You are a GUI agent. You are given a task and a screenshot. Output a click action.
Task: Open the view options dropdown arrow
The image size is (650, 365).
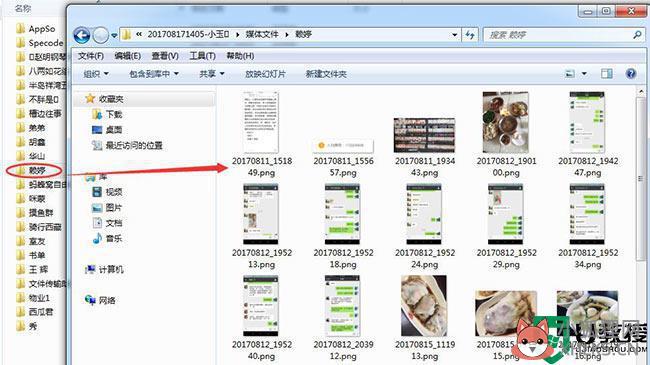(584, 74)
